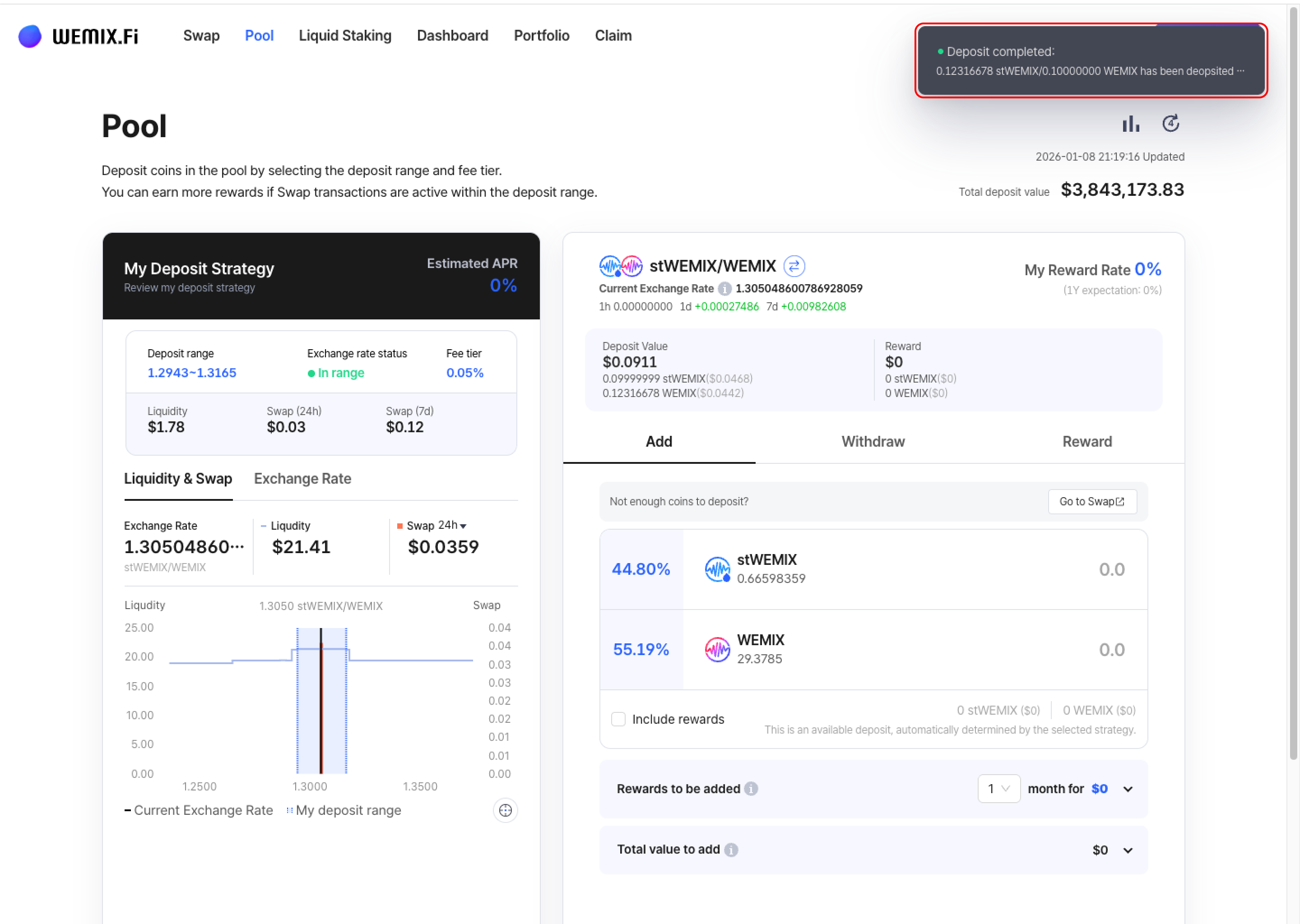Click Current Exchange Rate info icon
This screenshot has height=924, width=1300.
tap(724, 288)
